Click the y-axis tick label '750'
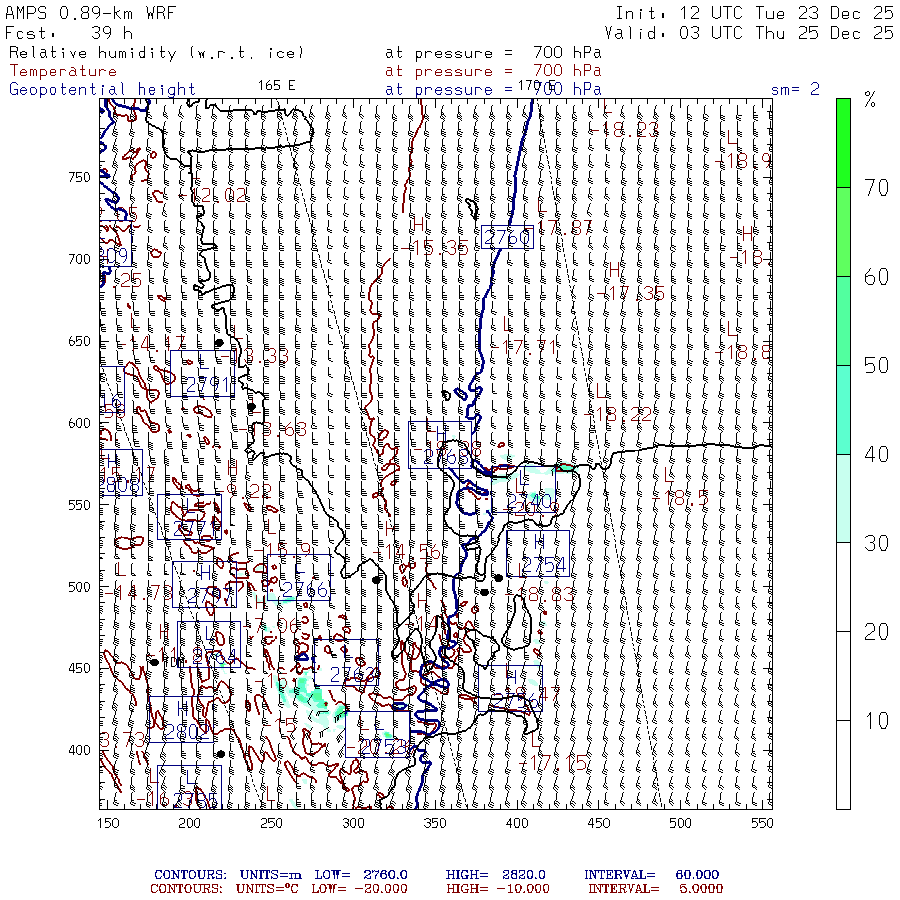Image resolution: width=900 pixels, height=900 pixels. (x=79, y=177)
